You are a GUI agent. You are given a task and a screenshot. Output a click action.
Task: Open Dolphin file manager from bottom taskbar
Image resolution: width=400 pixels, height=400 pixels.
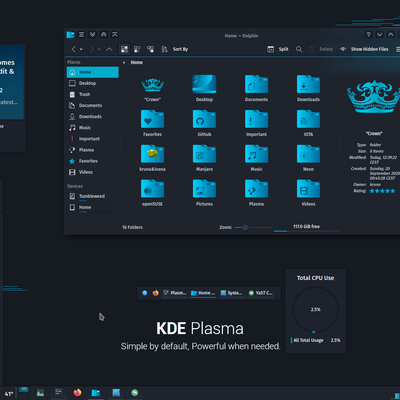(x=96, y=393)
